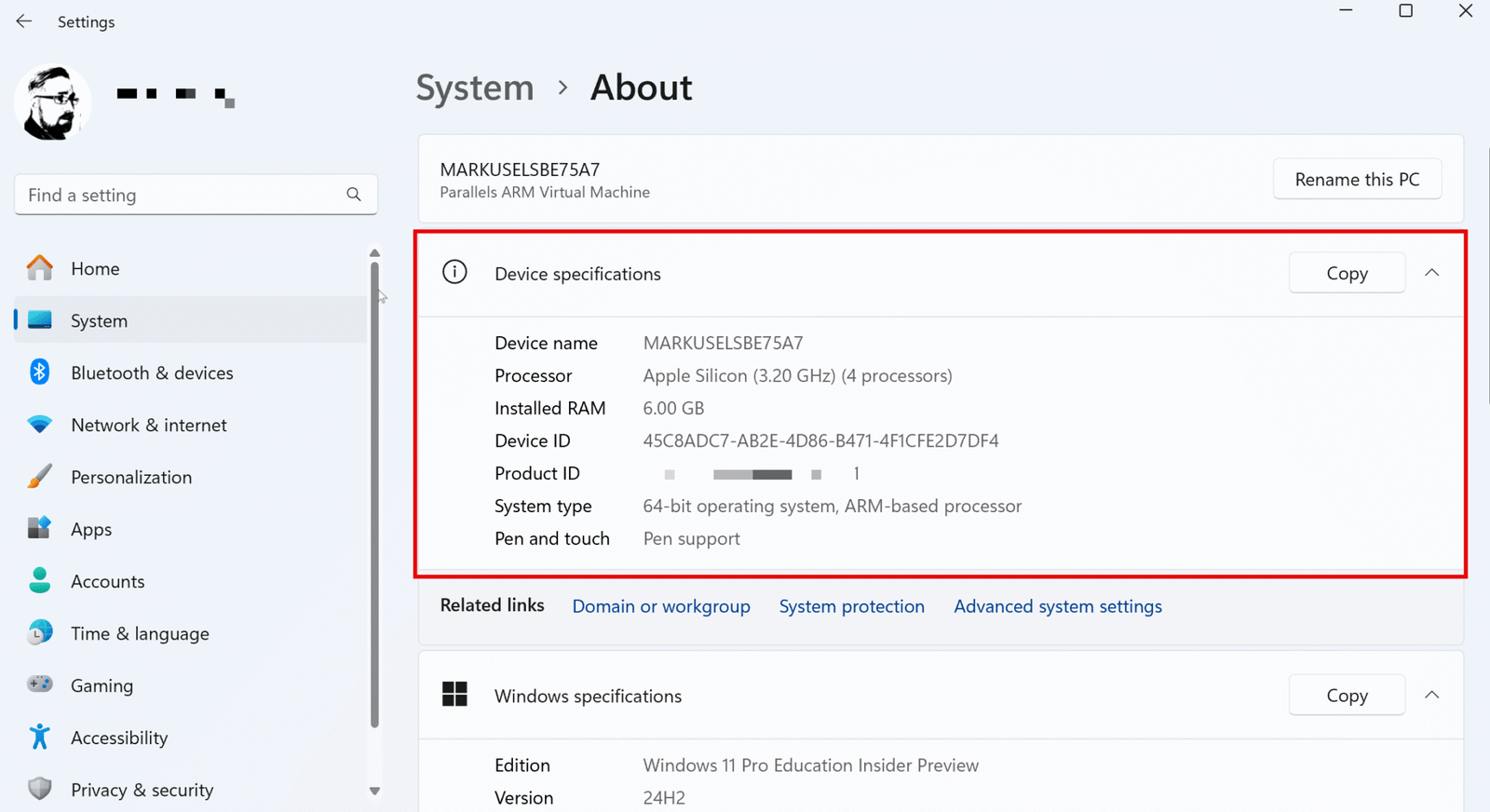Click the Personalization paintbrush icon
Screen dimensions: 1490x812
40,477
